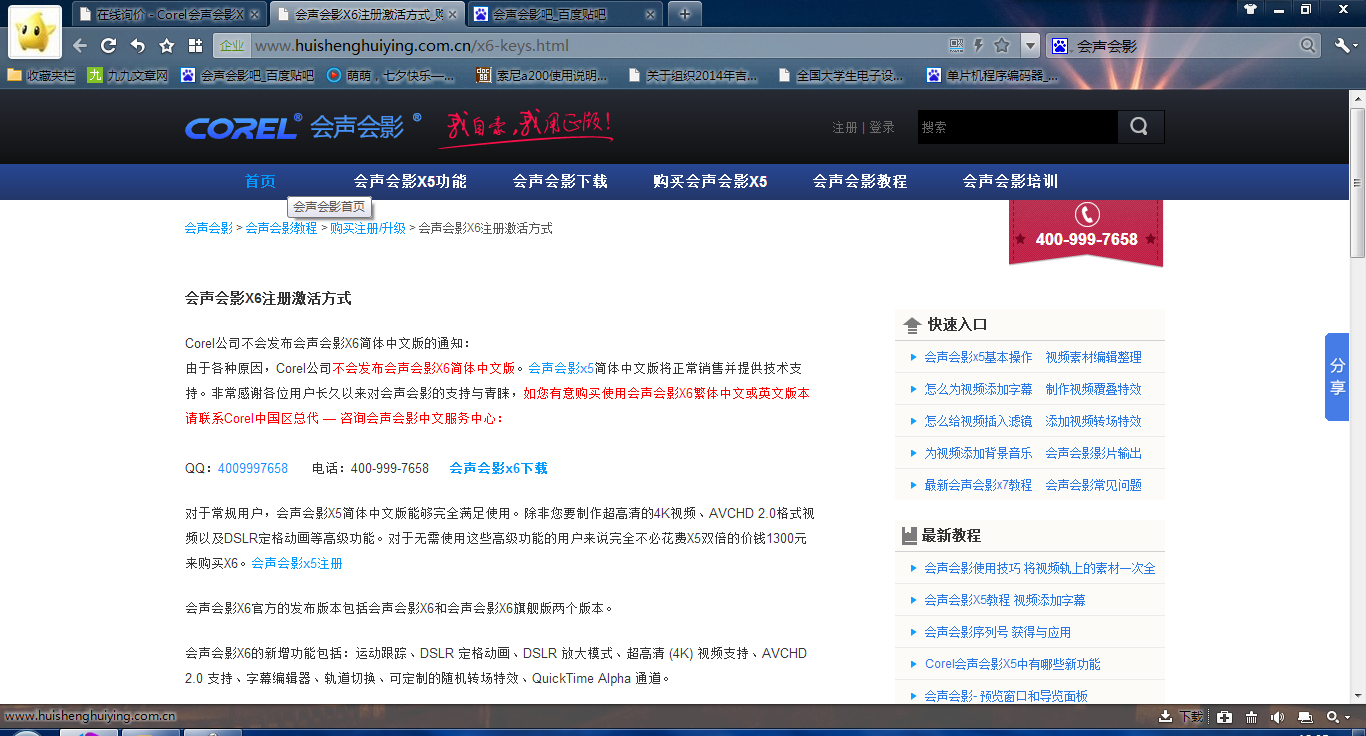Mute page sound with the speaker icon
This screenshot has height=736, width=1366.
1277,717
